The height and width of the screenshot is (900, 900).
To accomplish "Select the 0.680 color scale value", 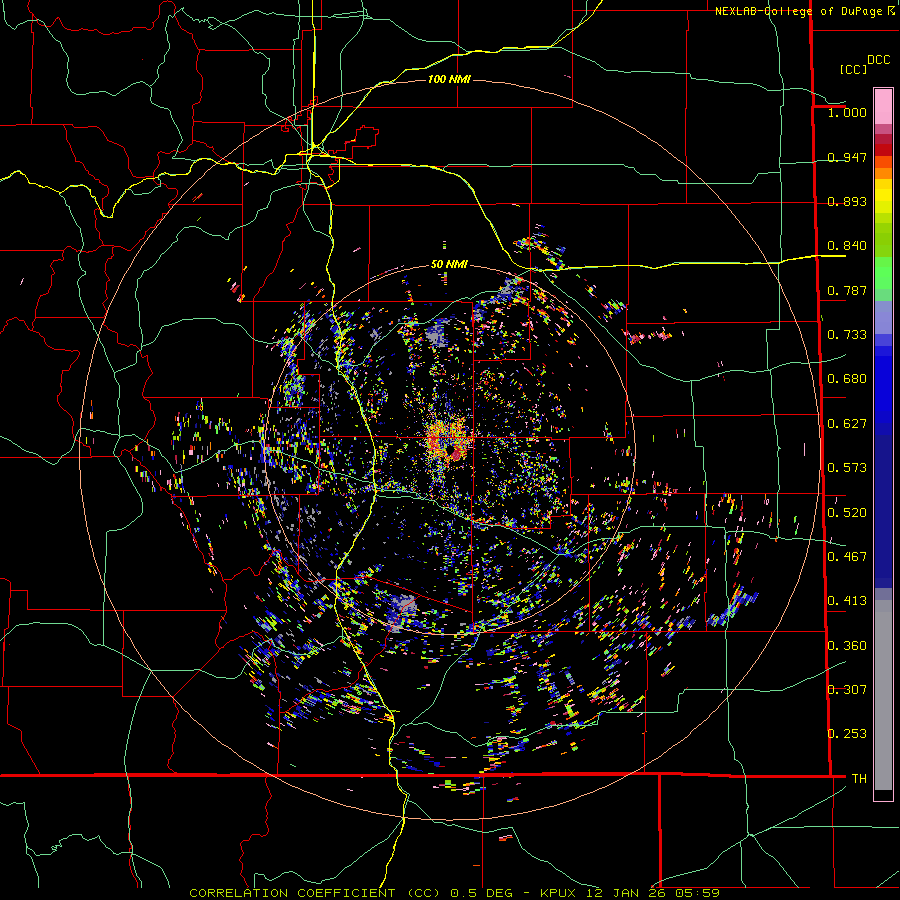I will pyautogui.click(x=847, y=379).
